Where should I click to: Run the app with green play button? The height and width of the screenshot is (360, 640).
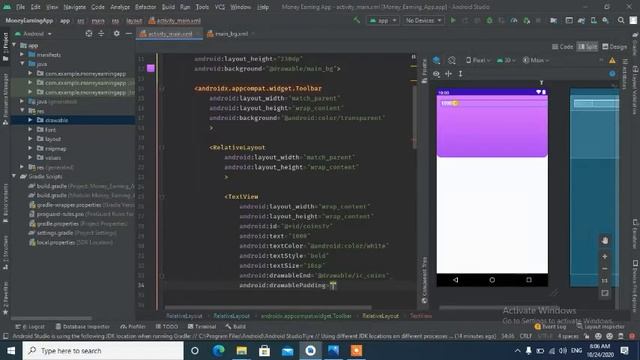coord(453,20)
